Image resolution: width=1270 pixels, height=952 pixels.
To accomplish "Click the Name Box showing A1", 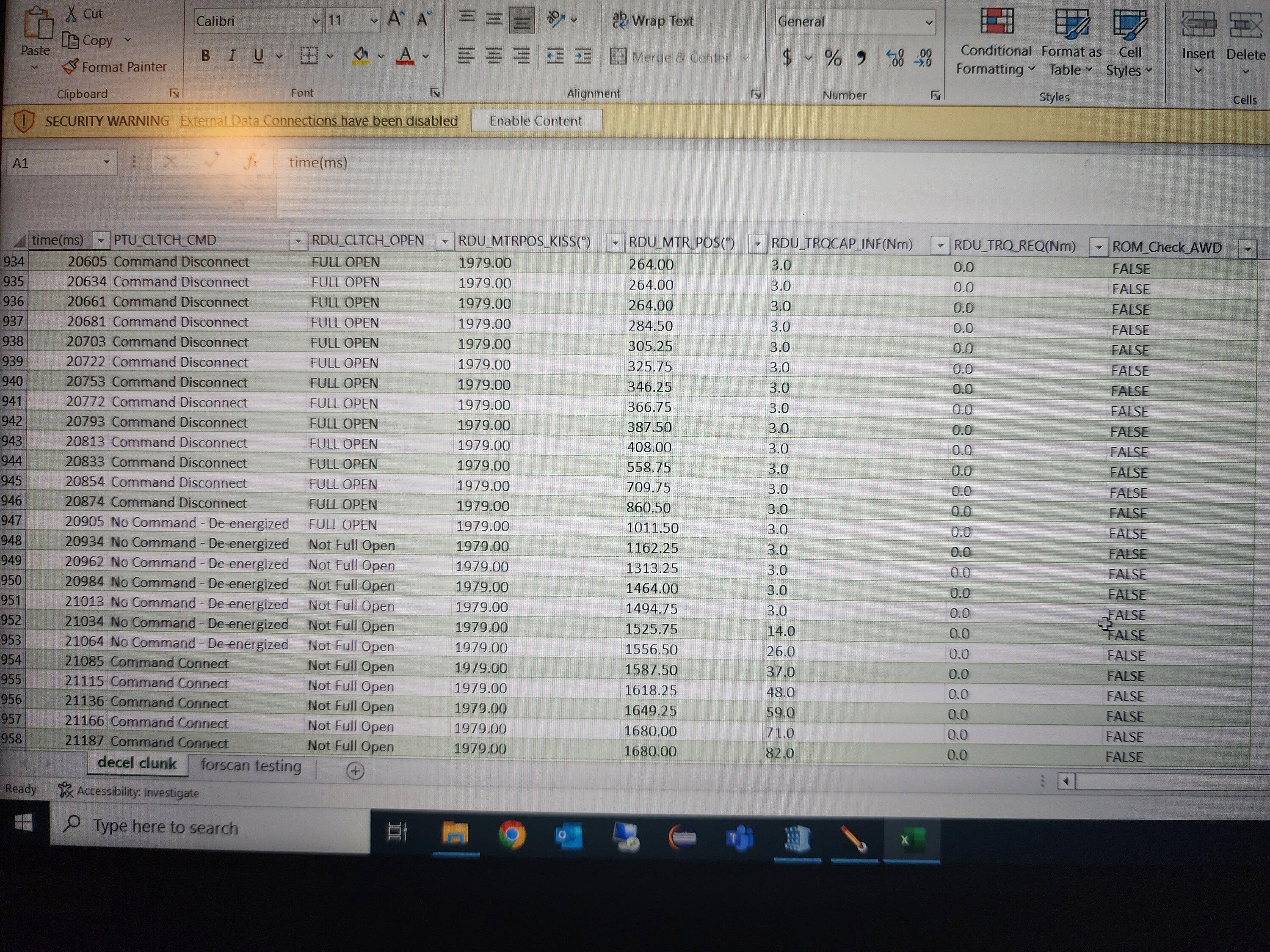I will (61, 163).
